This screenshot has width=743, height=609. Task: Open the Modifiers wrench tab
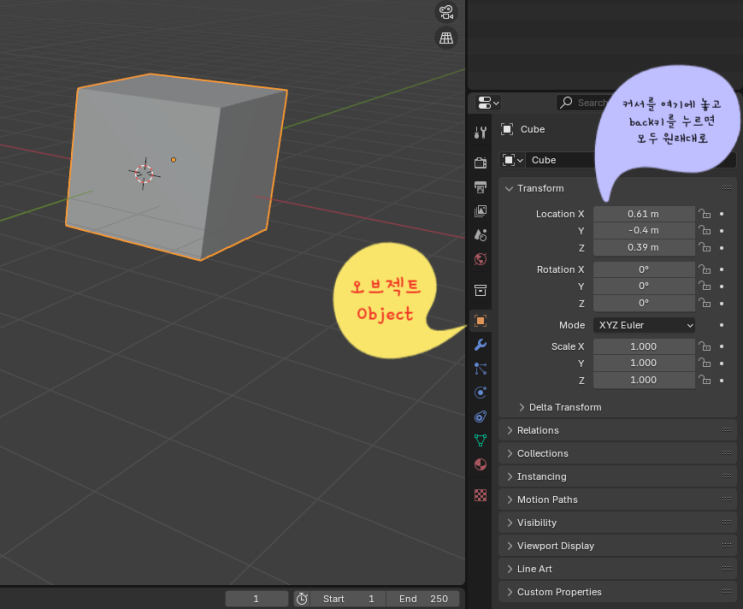[x=481, y=345]
